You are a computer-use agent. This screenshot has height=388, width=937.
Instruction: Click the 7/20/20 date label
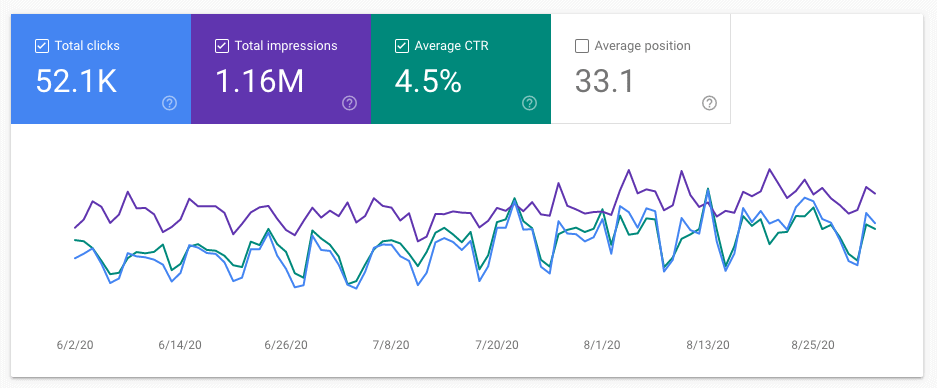click(x=497, y=345)
